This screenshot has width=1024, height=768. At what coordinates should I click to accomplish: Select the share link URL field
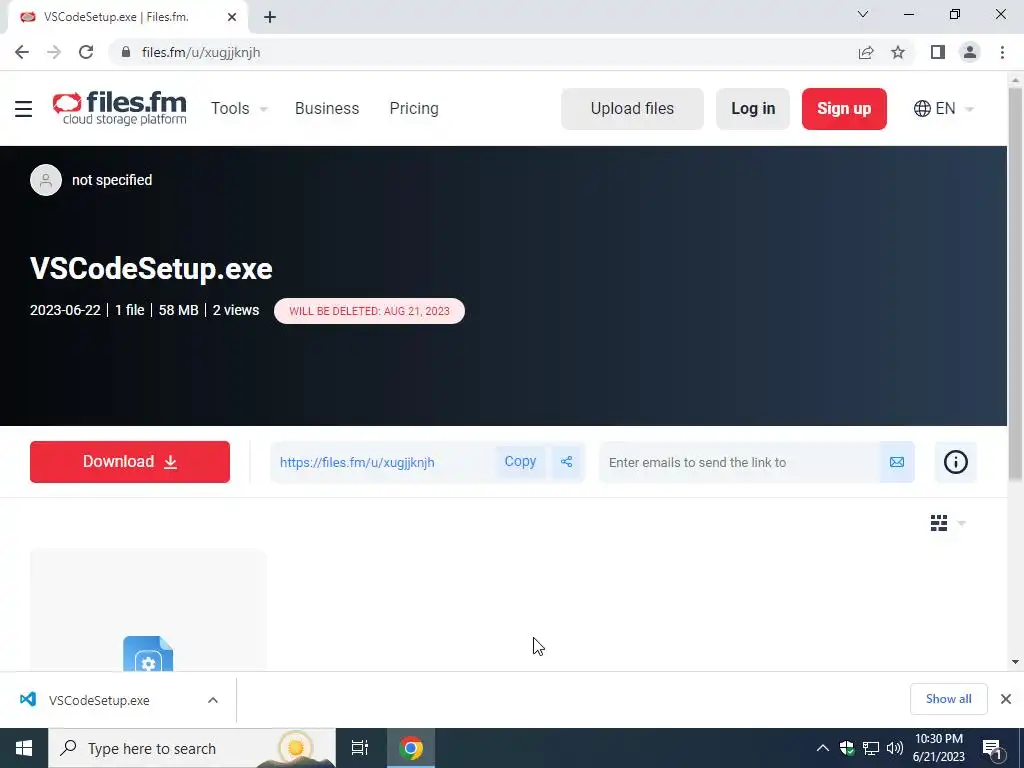click(x=382, y=462)
